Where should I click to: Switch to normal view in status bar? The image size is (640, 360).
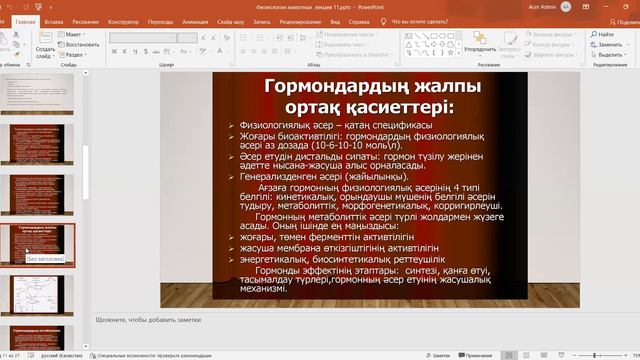(x=509, y=356)
